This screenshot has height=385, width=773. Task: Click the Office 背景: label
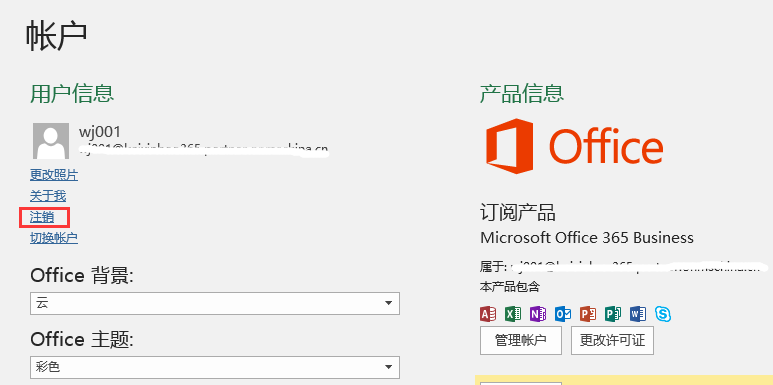click(x=82, y=276)
